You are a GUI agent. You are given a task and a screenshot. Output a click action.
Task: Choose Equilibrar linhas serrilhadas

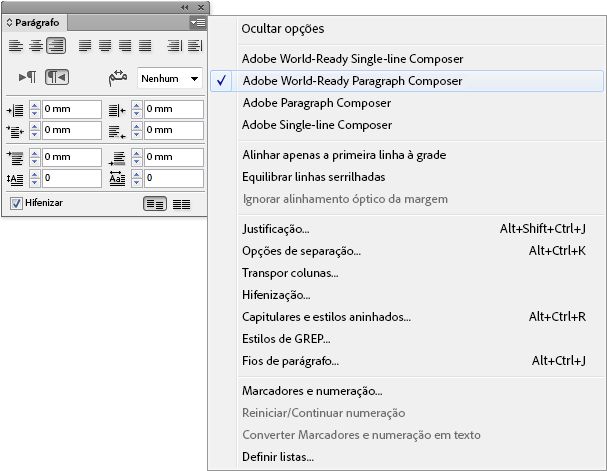pyautogui.click(x=314, y=177)
